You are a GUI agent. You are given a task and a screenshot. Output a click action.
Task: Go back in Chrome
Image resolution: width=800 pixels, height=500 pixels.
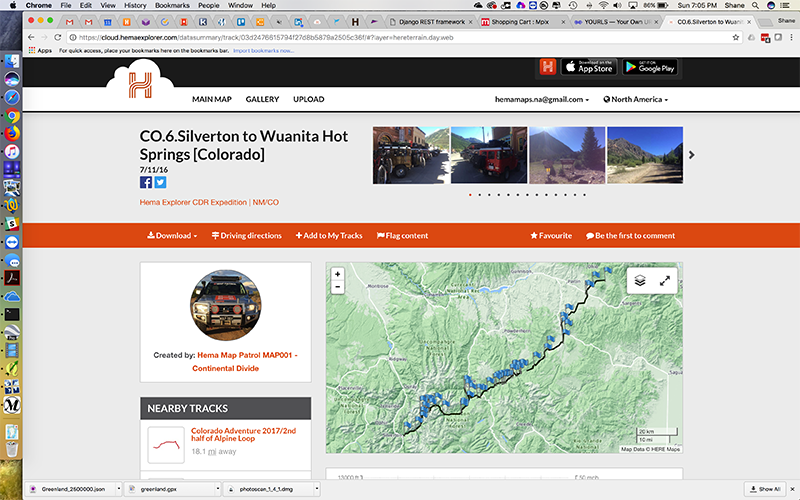tap(31, 37)
